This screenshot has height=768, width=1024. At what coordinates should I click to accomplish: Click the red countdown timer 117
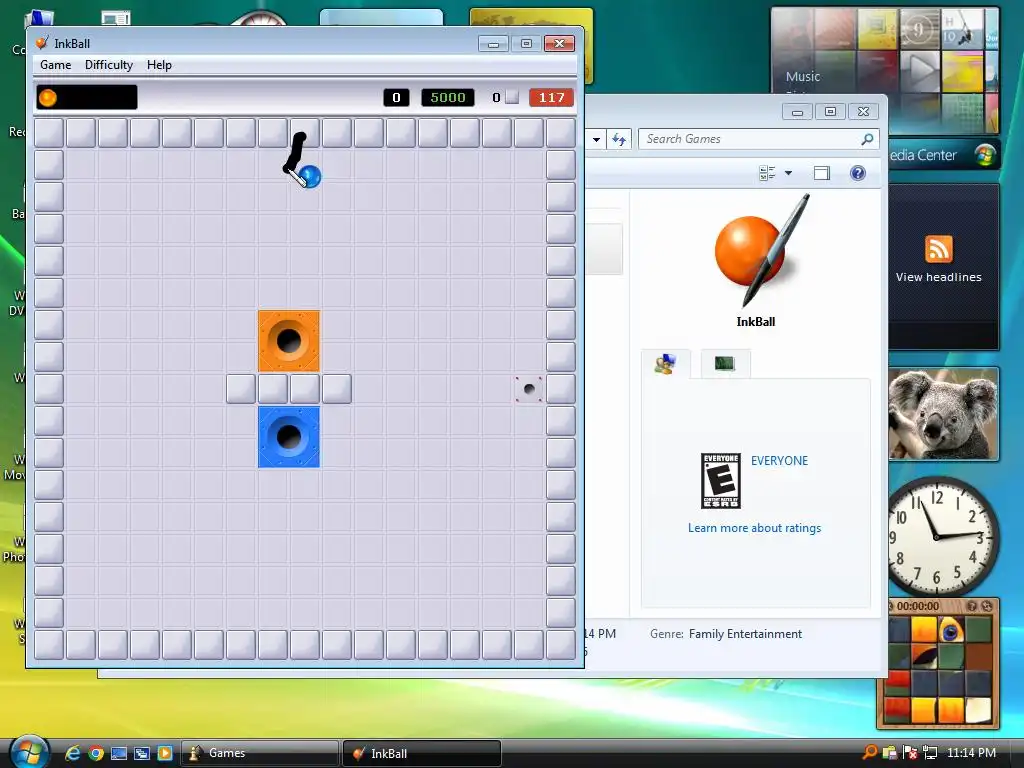tap(551, 97)
